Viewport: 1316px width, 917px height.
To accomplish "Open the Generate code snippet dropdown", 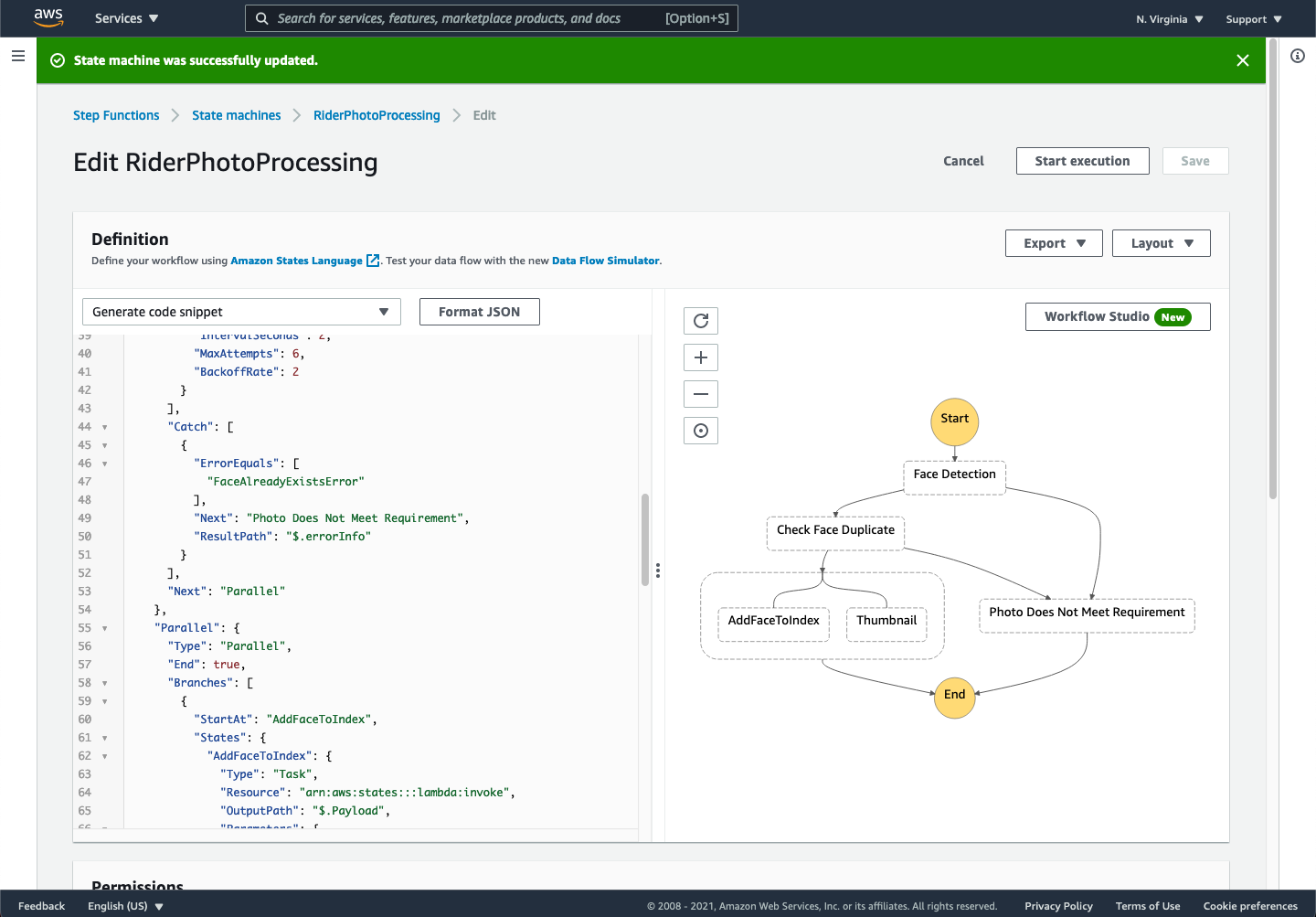I will click(241, 312).
